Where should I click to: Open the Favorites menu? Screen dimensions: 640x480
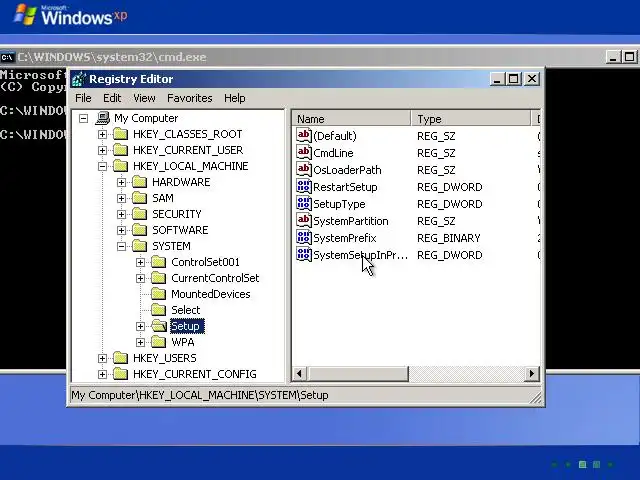(x=189, y=98)
